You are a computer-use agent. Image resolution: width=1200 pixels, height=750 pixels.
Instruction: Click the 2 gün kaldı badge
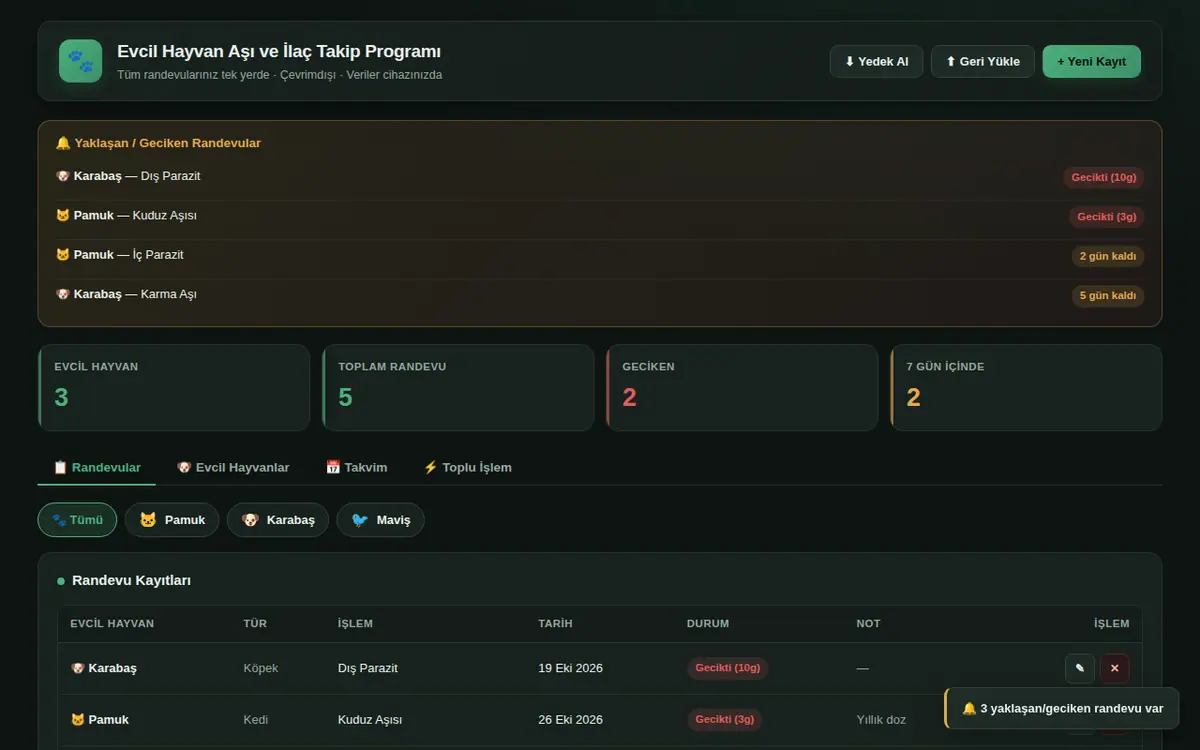1108,256
